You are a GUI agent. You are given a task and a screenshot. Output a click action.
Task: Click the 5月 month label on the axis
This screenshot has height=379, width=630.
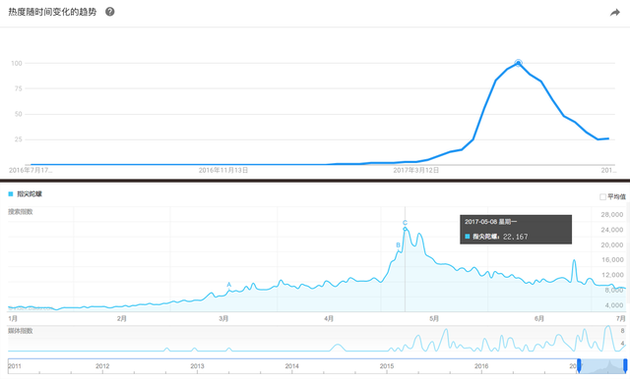(x=434, y=319)
